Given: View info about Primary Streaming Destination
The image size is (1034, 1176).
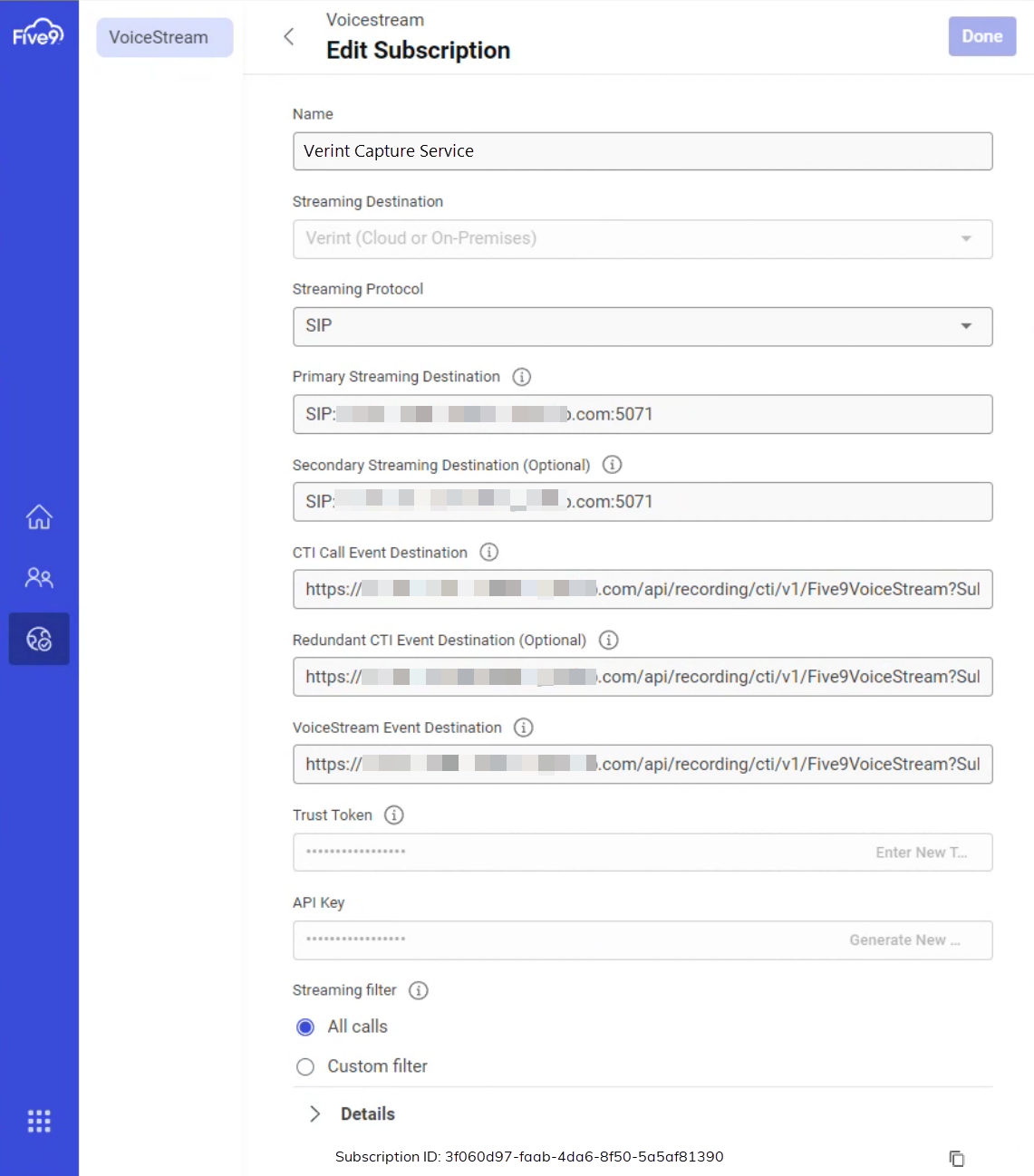Looking at the screenshot, I should (521, 377).
